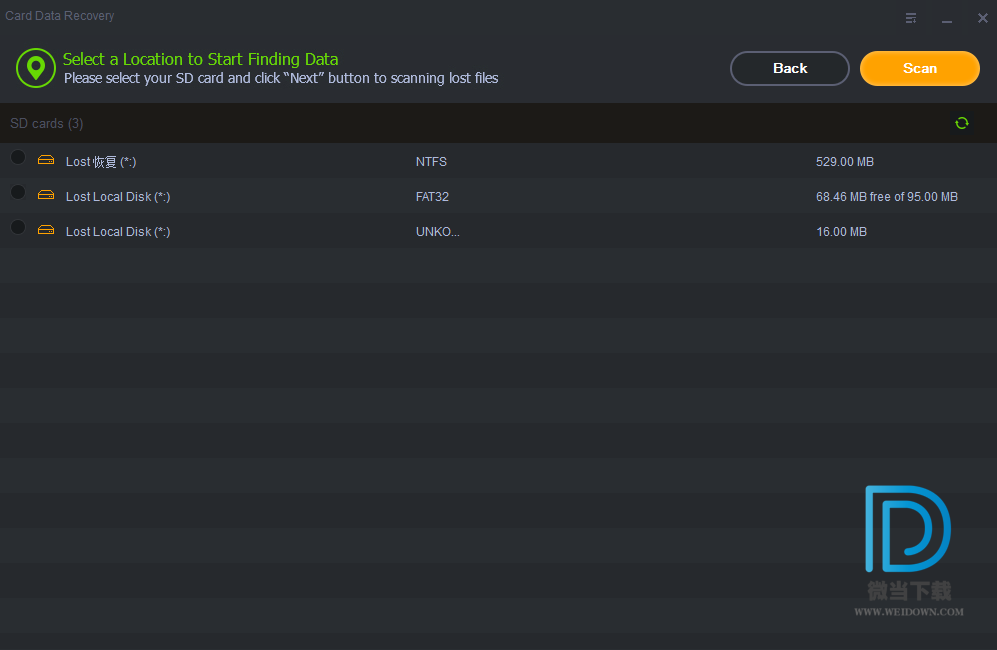The image size is (997, 650).
Task: Close the Card Data Recovery window
Action: (x=982, y=18)
